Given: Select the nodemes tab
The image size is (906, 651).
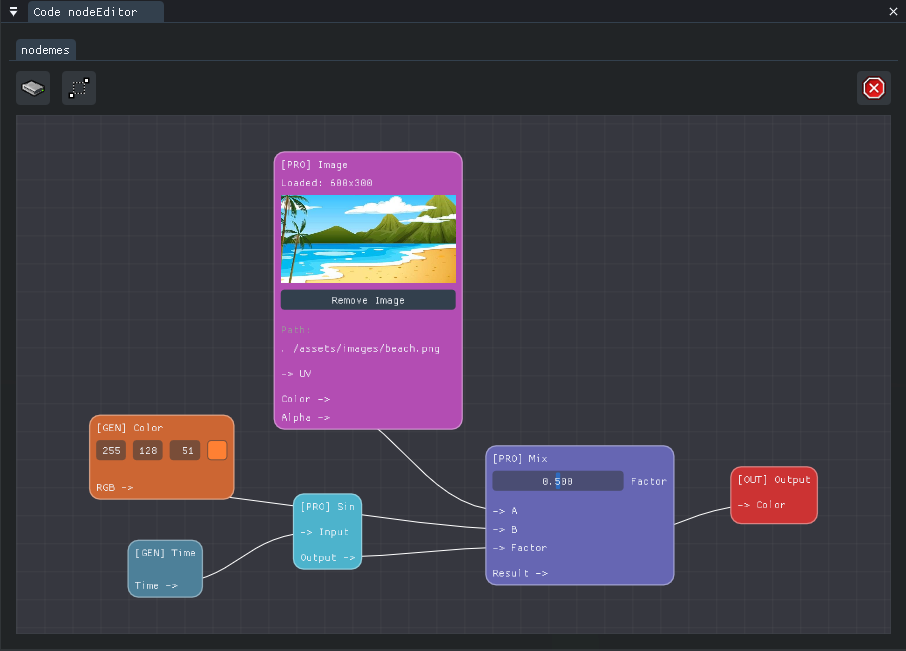Looking at the screenshot, I should [x=45, y=49].
